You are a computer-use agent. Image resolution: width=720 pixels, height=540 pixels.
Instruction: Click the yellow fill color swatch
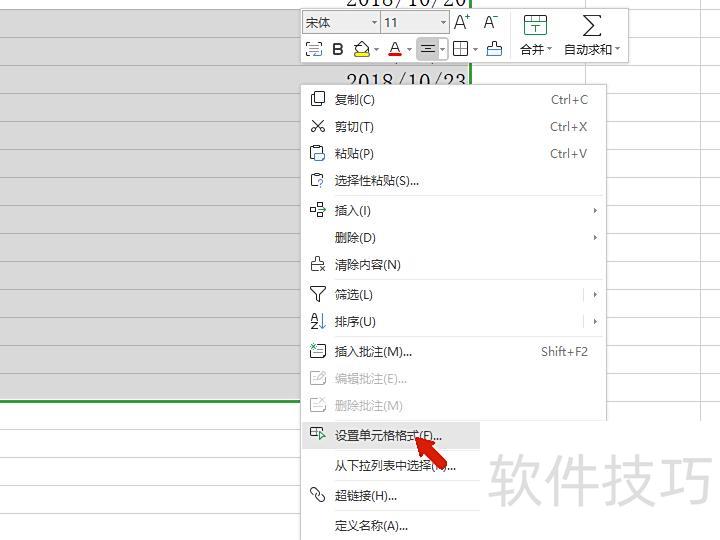[362, 49]
